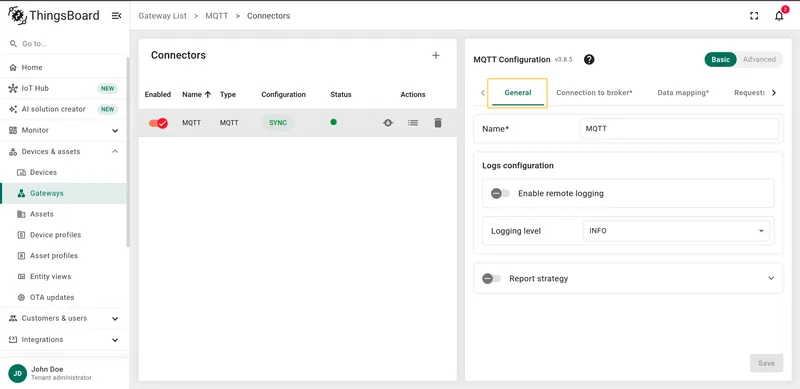The height and width of the screenshot is (389, 800).
Task: Click the Device profiles icon
Action: point(21,235)
